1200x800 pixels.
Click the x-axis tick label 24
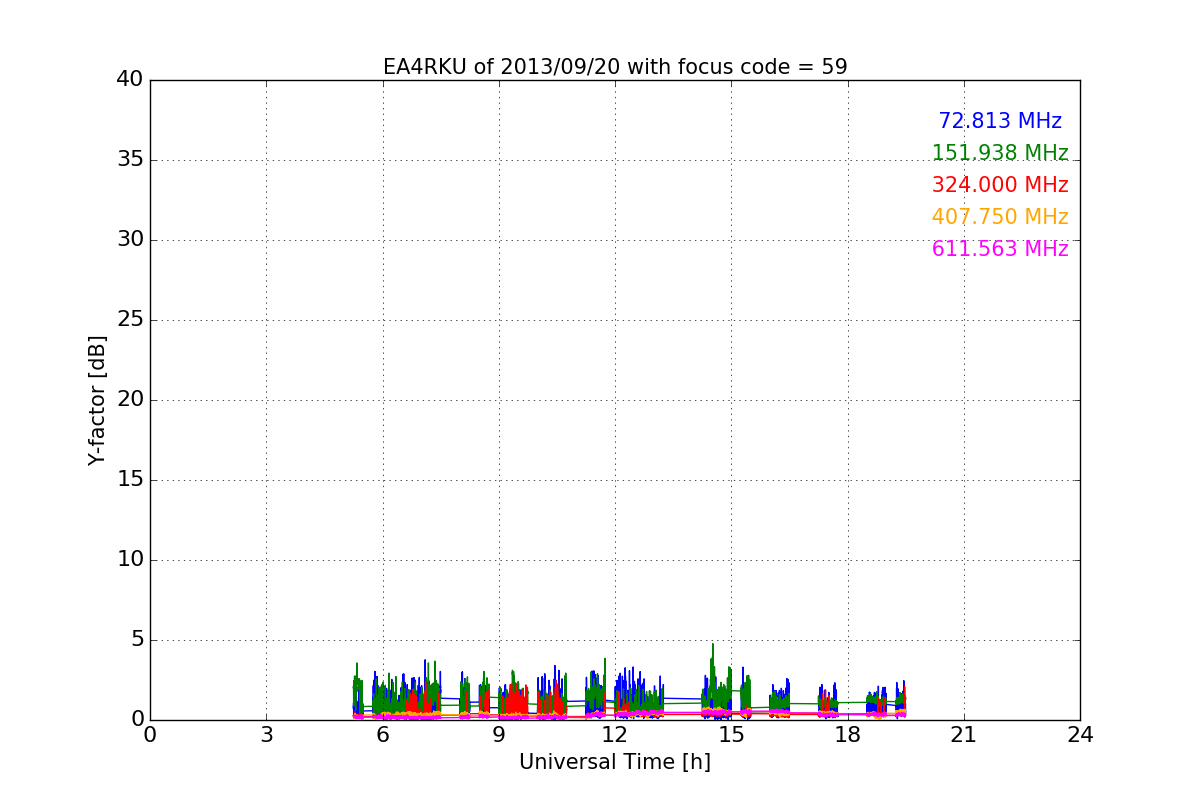pos(1080,735)
